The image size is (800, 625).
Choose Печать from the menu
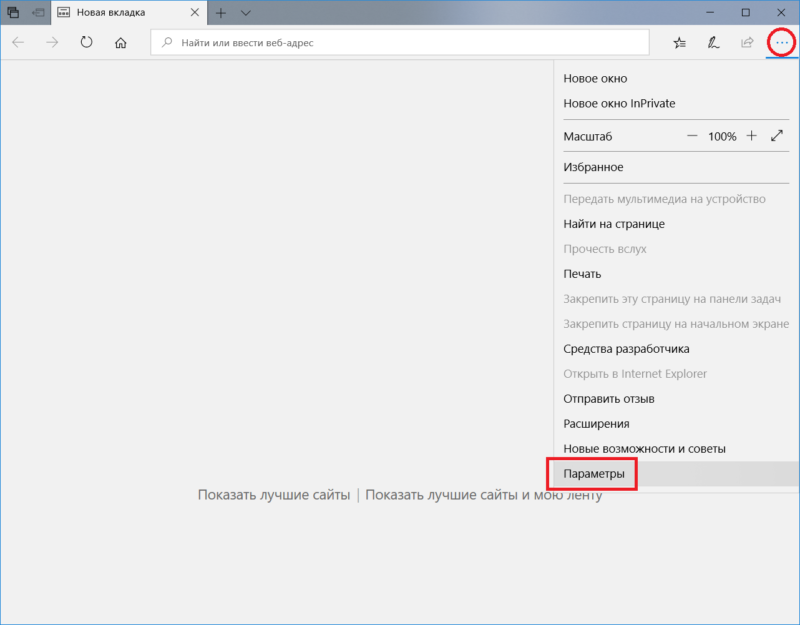pyautogui.click(x=677, y=274)
